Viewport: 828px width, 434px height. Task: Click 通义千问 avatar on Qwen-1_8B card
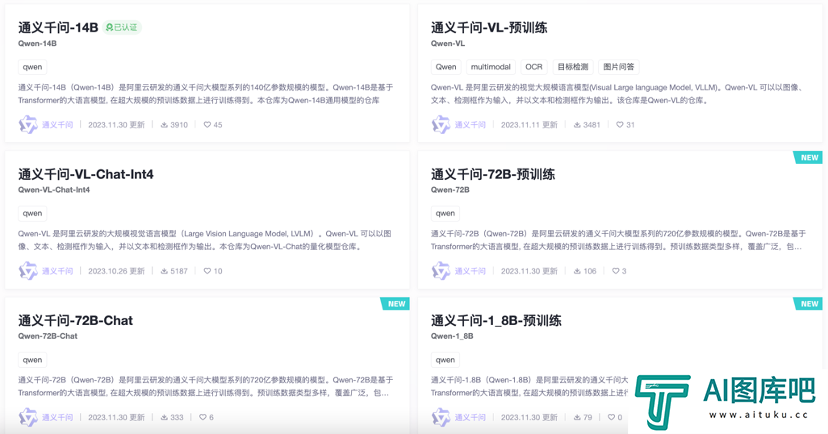[x=441, y=417]
